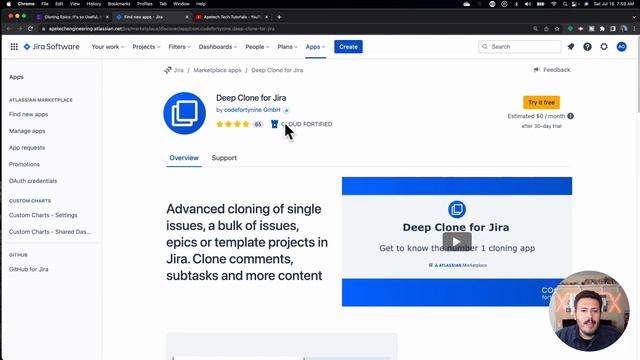Click the Feedback link
The image size is (640, 360).
coord(557,70)
